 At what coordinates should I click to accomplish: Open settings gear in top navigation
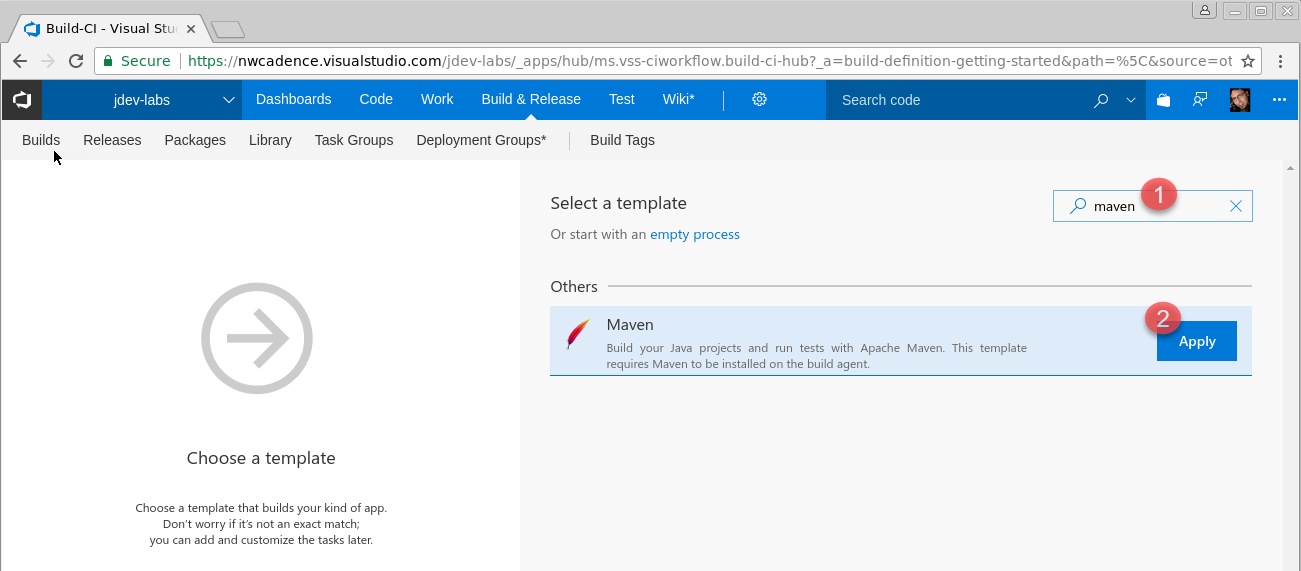pyautogui.click(x=759, y=99)
